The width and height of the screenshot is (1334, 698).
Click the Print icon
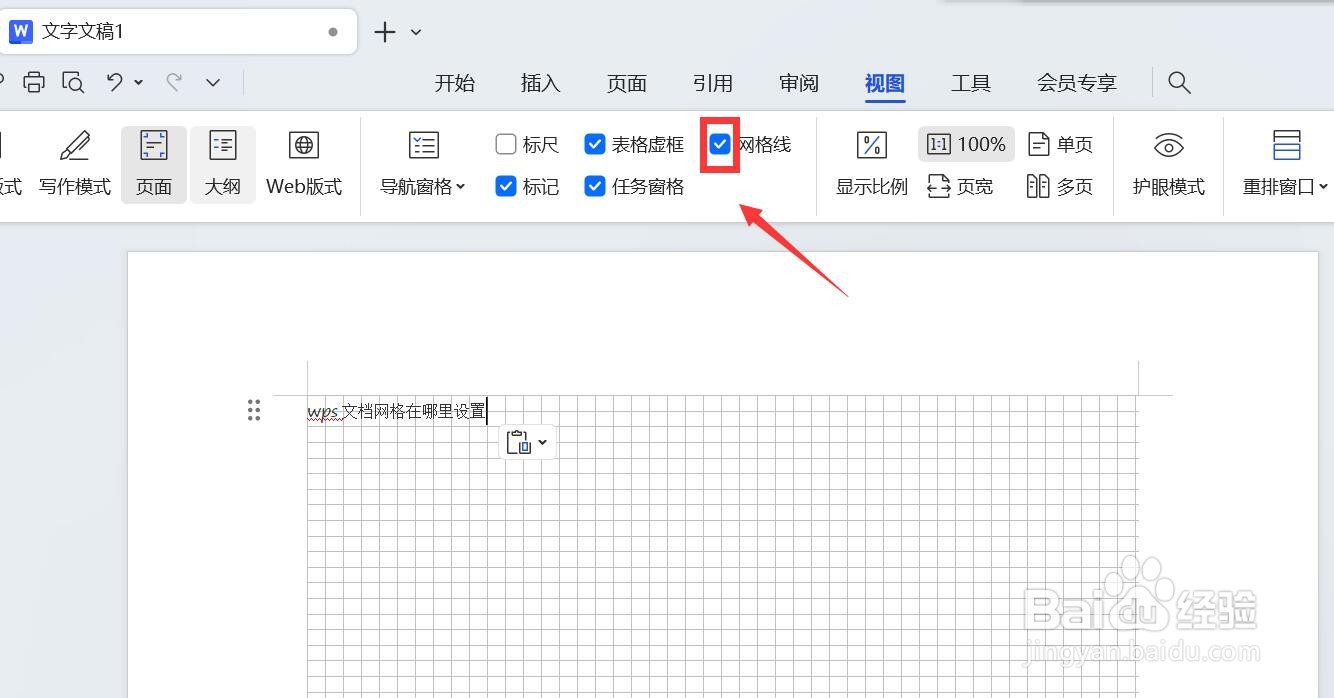[x=34, y=82]
